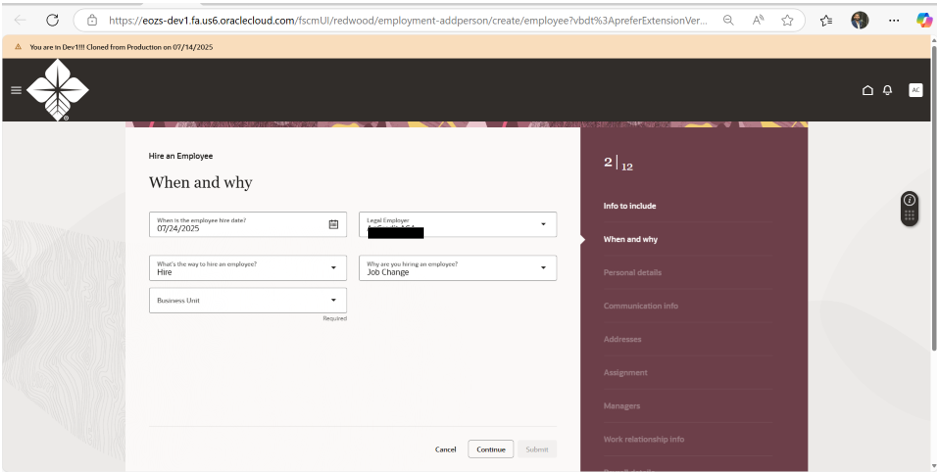Click the Submit button

537,449
